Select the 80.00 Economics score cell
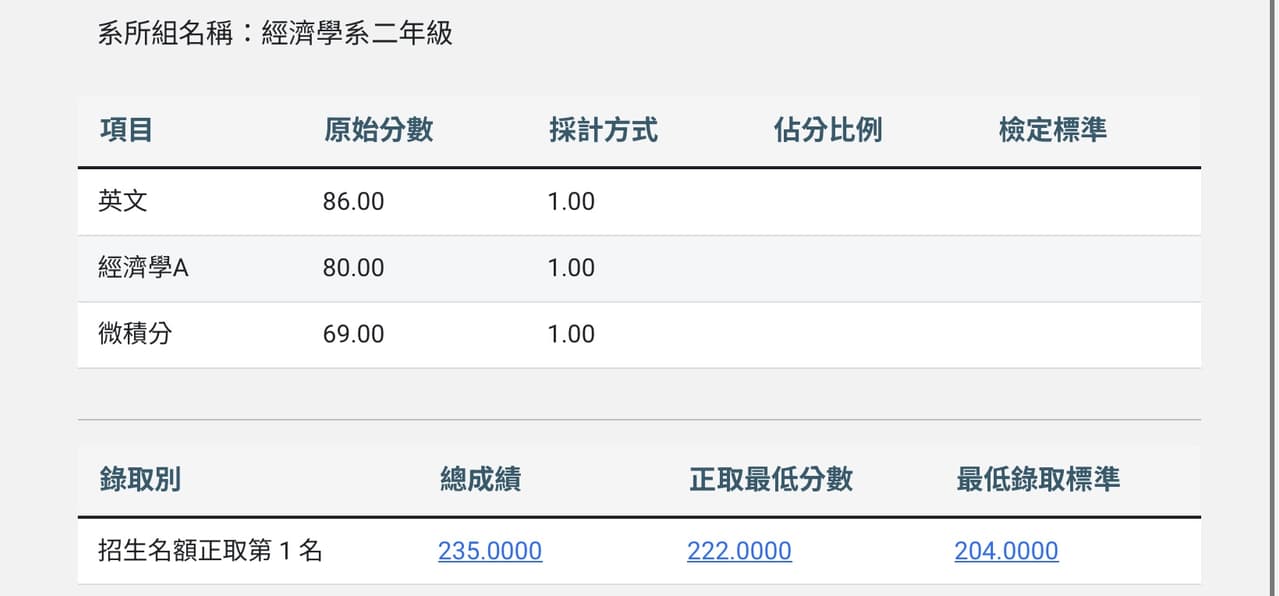The width and height of the screenshot is (1279, 596). [x=353, y=268]
